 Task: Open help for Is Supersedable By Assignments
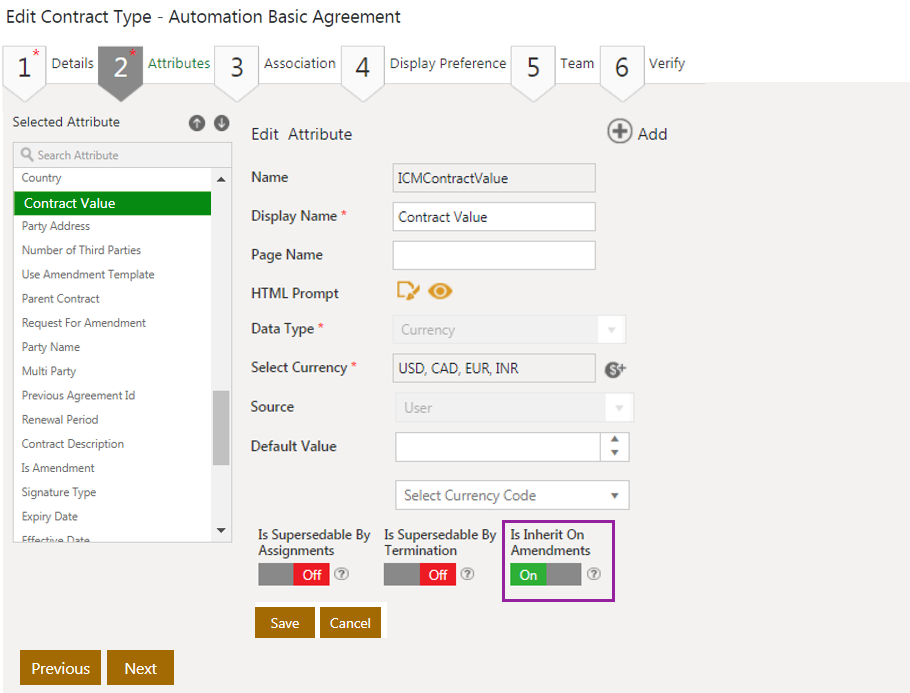341,574
